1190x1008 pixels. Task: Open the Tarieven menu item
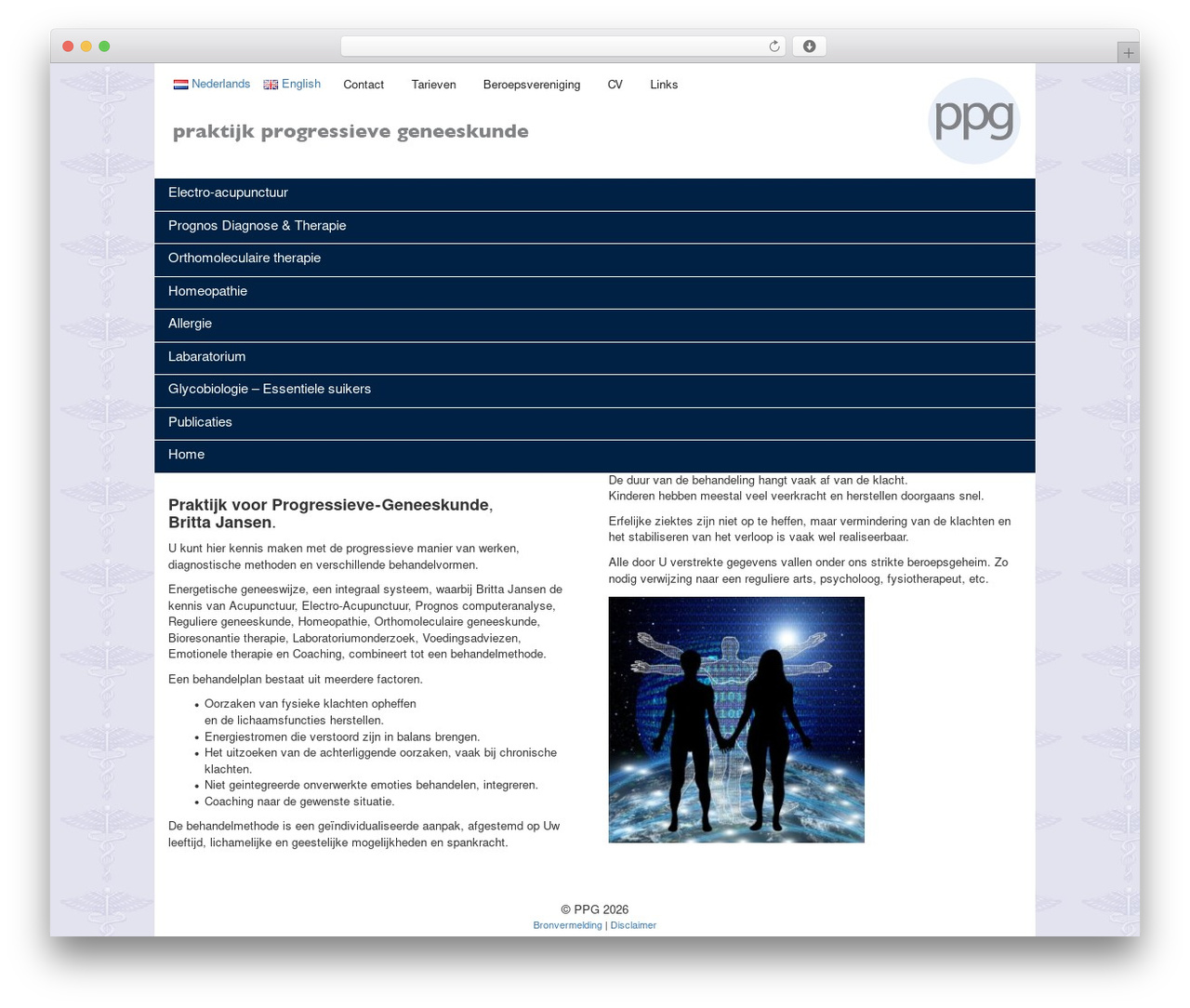click(433, 85)
